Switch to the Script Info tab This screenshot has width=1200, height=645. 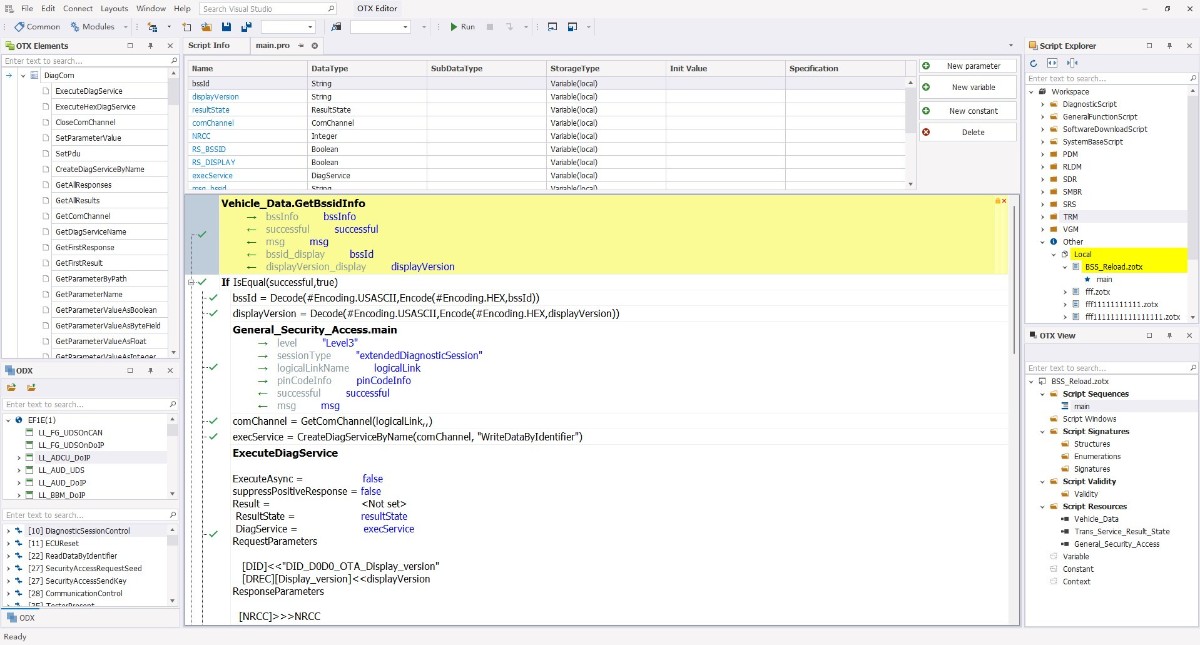coord(209,46)
